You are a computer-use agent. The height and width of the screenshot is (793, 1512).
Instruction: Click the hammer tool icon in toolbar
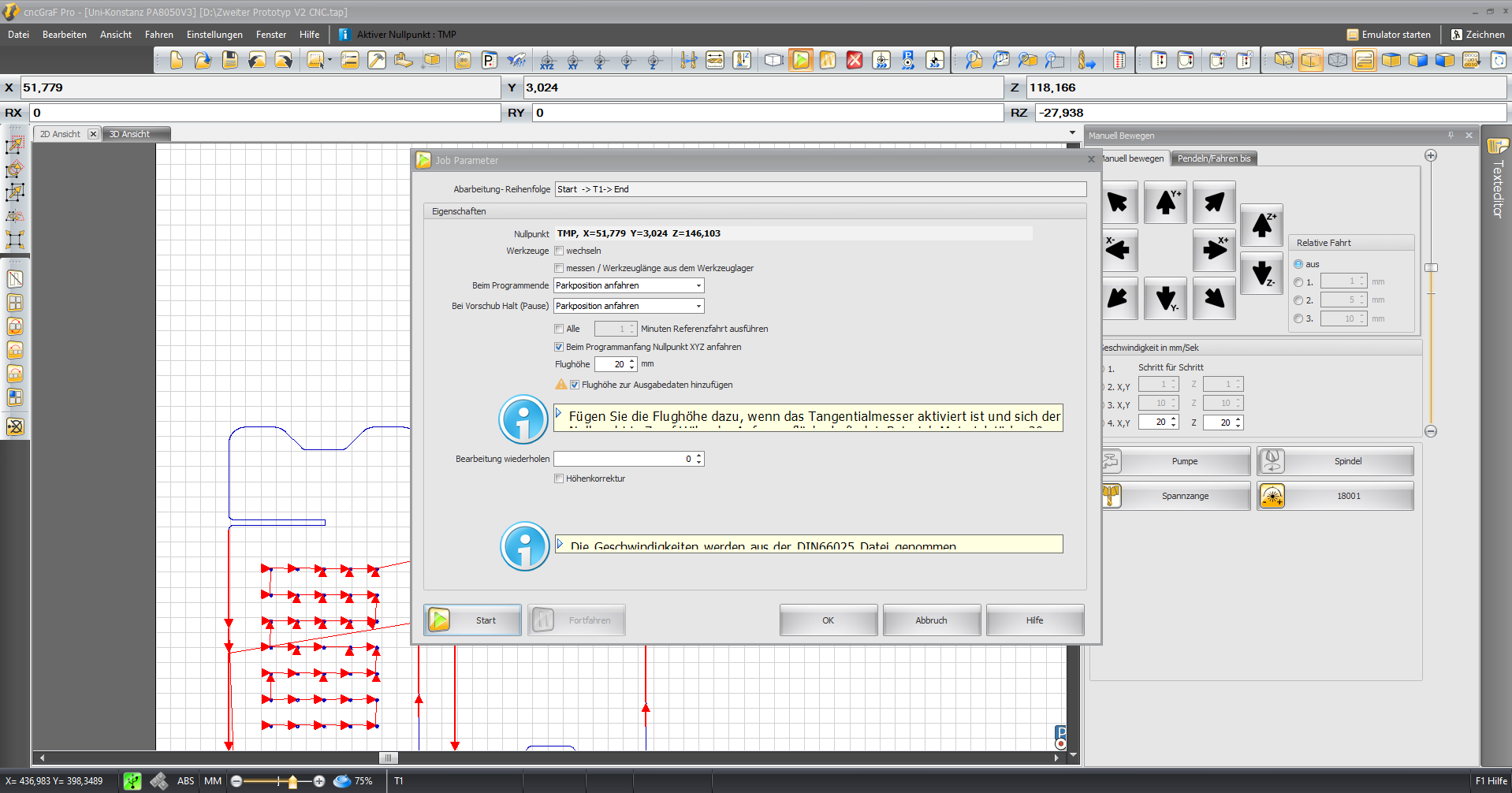[377, 60]
